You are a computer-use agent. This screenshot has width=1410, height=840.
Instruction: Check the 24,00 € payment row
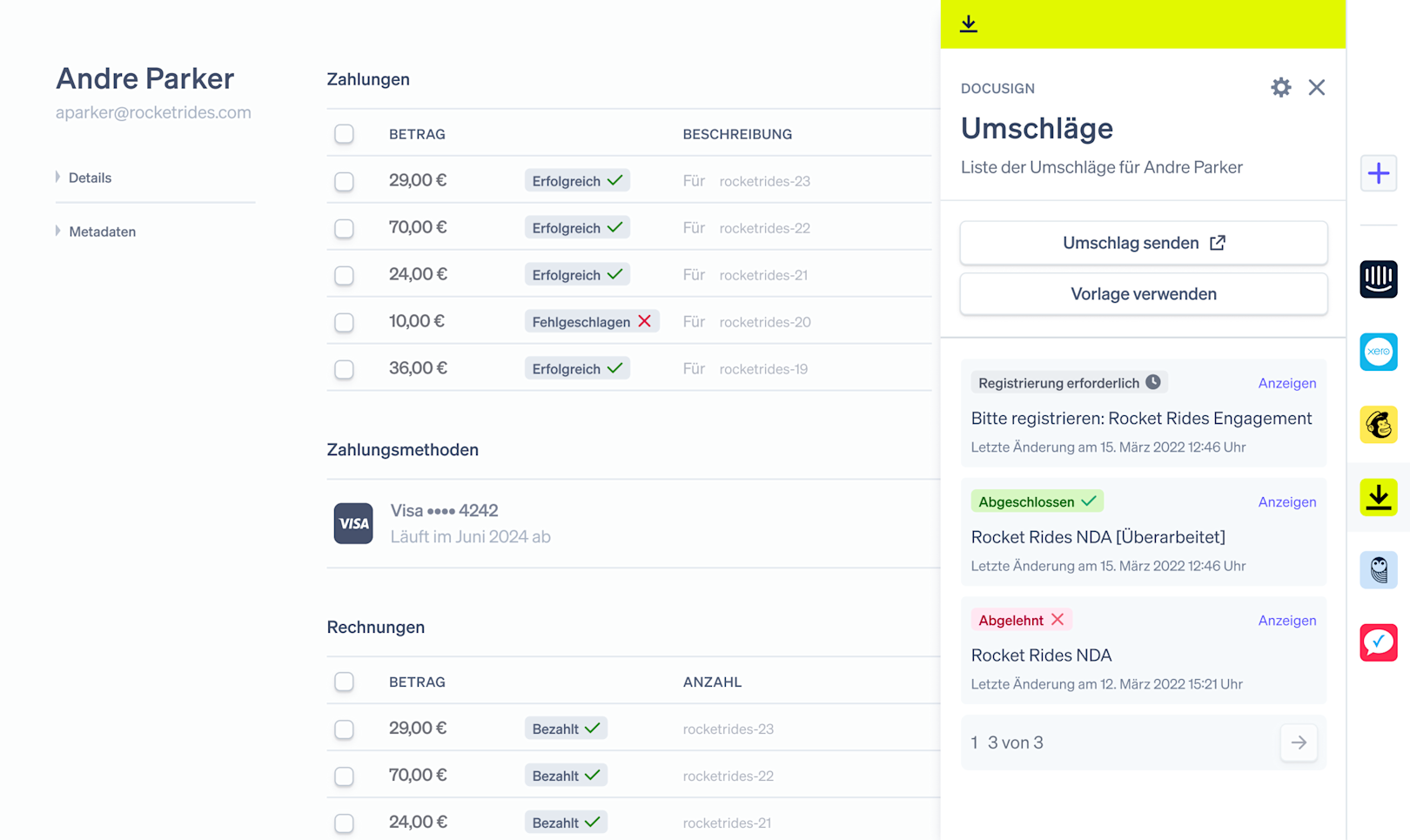344,275
